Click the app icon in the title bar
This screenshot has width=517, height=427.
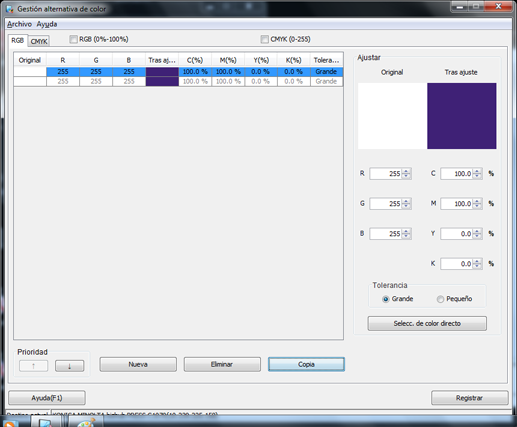tap(10, 9)
